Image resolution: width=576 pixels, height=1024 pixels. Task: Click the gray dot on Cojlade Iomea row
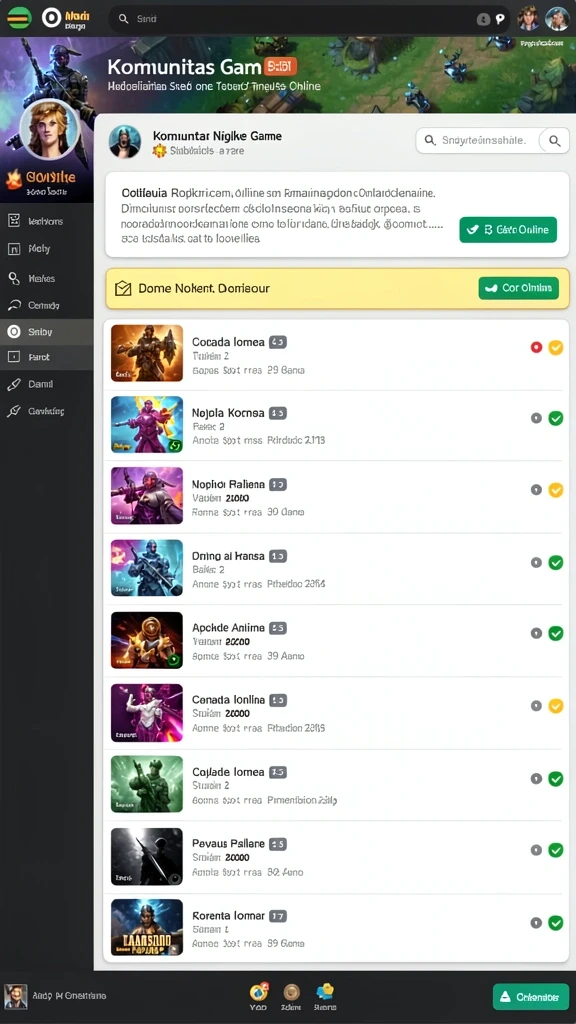click(x=536, y=778)
